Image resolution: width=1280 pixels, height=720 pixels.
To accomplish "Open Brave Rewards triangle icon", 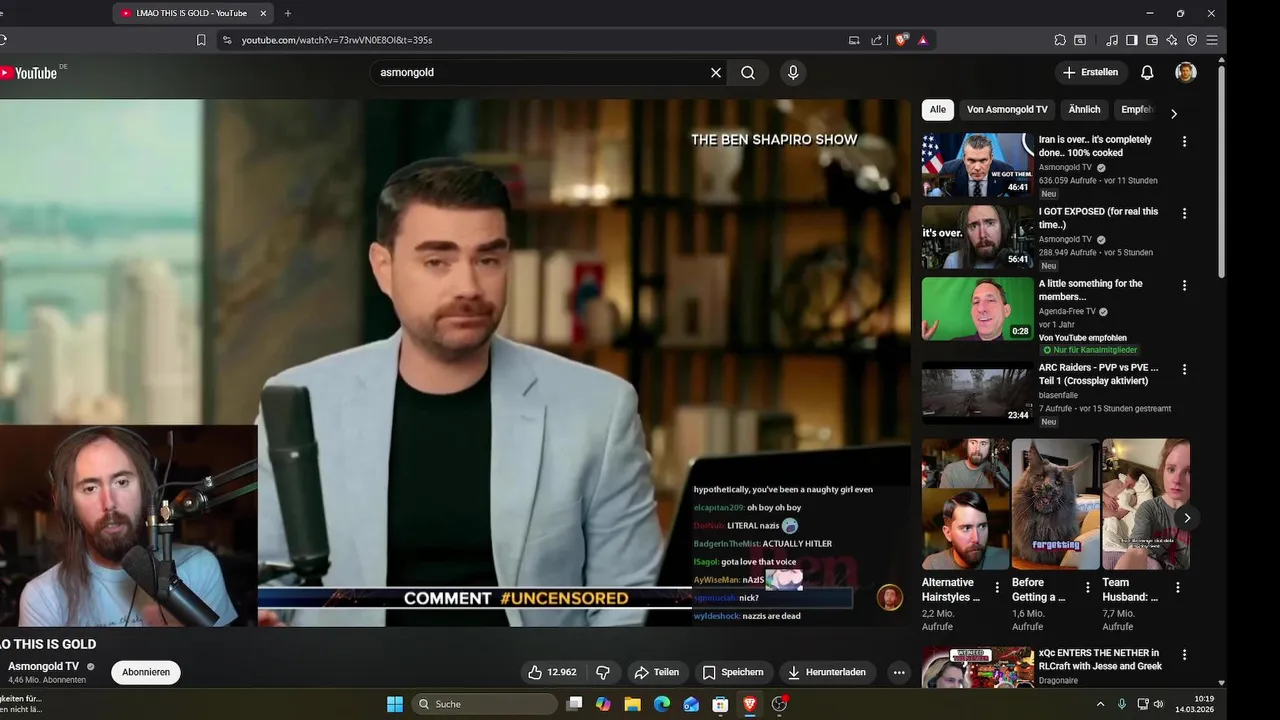I will pyautogui.click(x=923, y=40).
